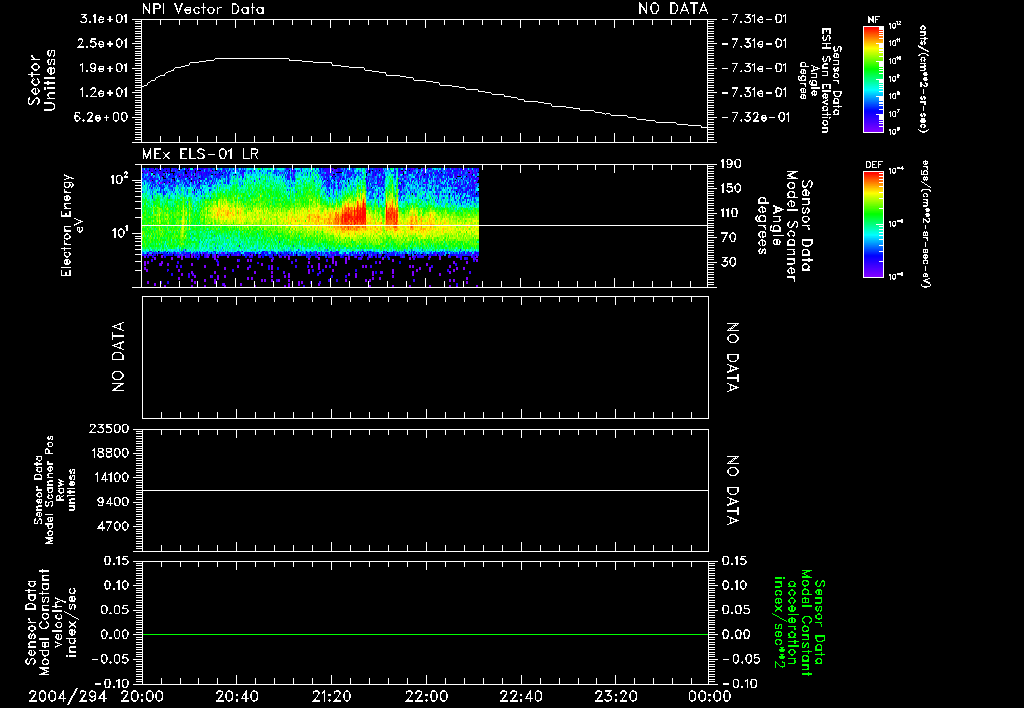Image resolution: width=1024 pixels, height=708 pixels.
Task: Click the "NO DATA" label beside NPI Vector Data title
Action: [673, 9]
